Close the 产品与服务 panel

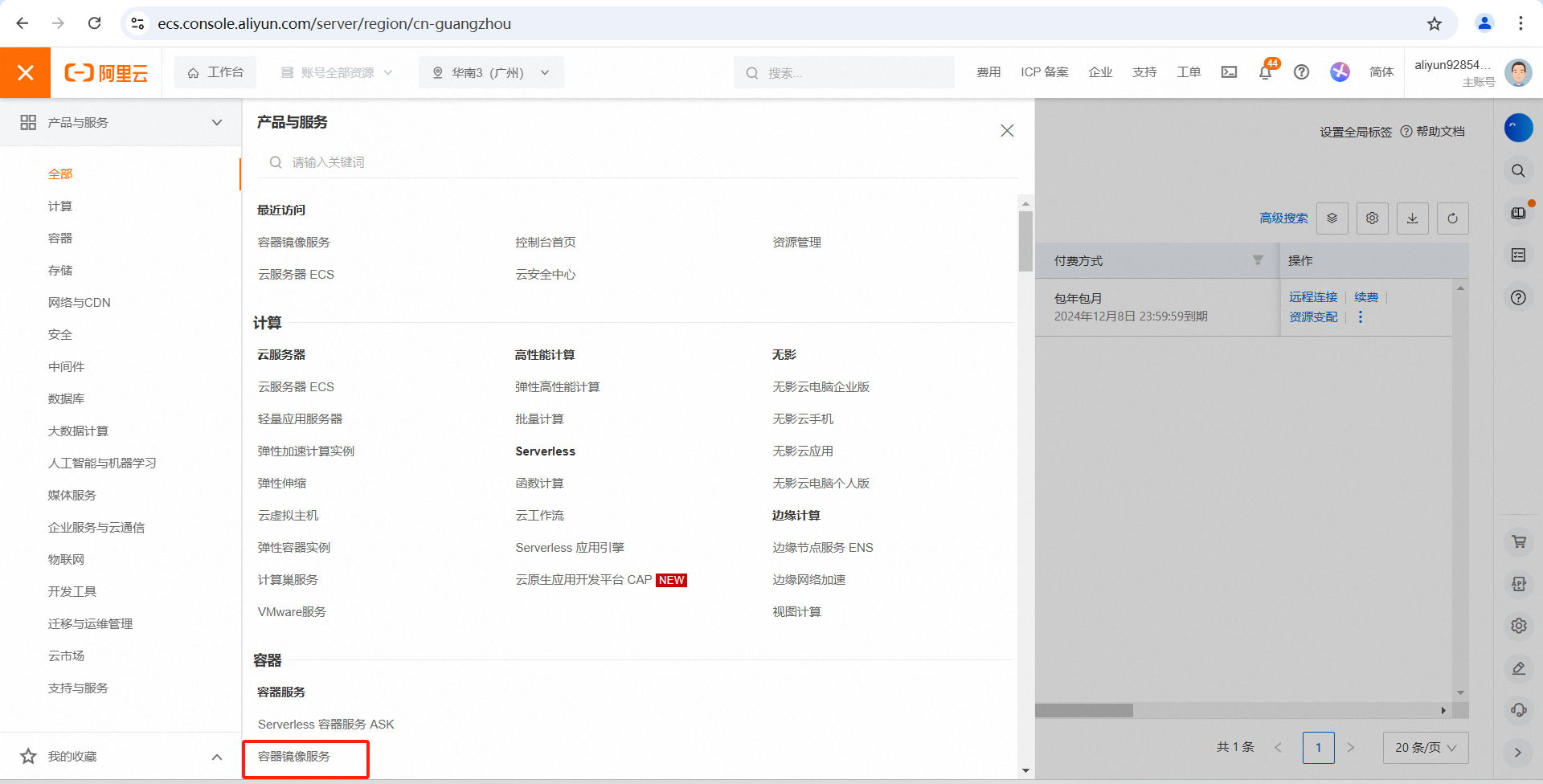pyautogui.click(x=1007, y=130)
